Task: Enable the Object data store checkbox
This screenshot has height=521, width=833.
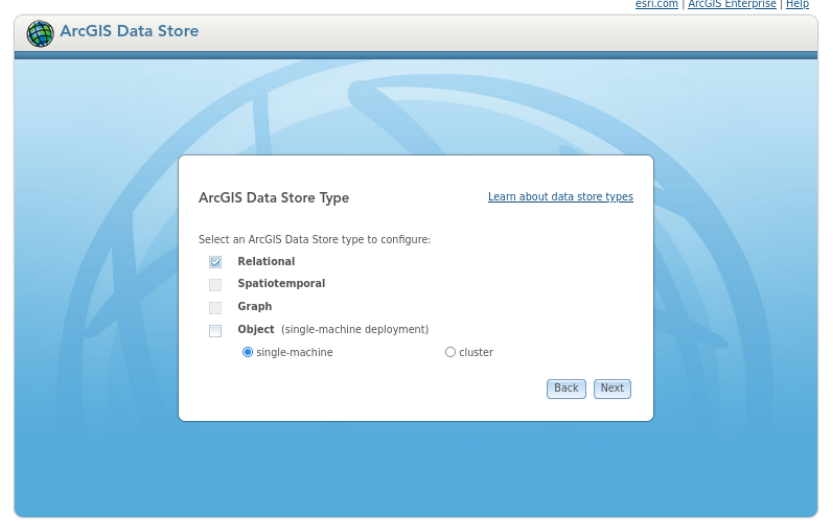Action: point(215,331)
